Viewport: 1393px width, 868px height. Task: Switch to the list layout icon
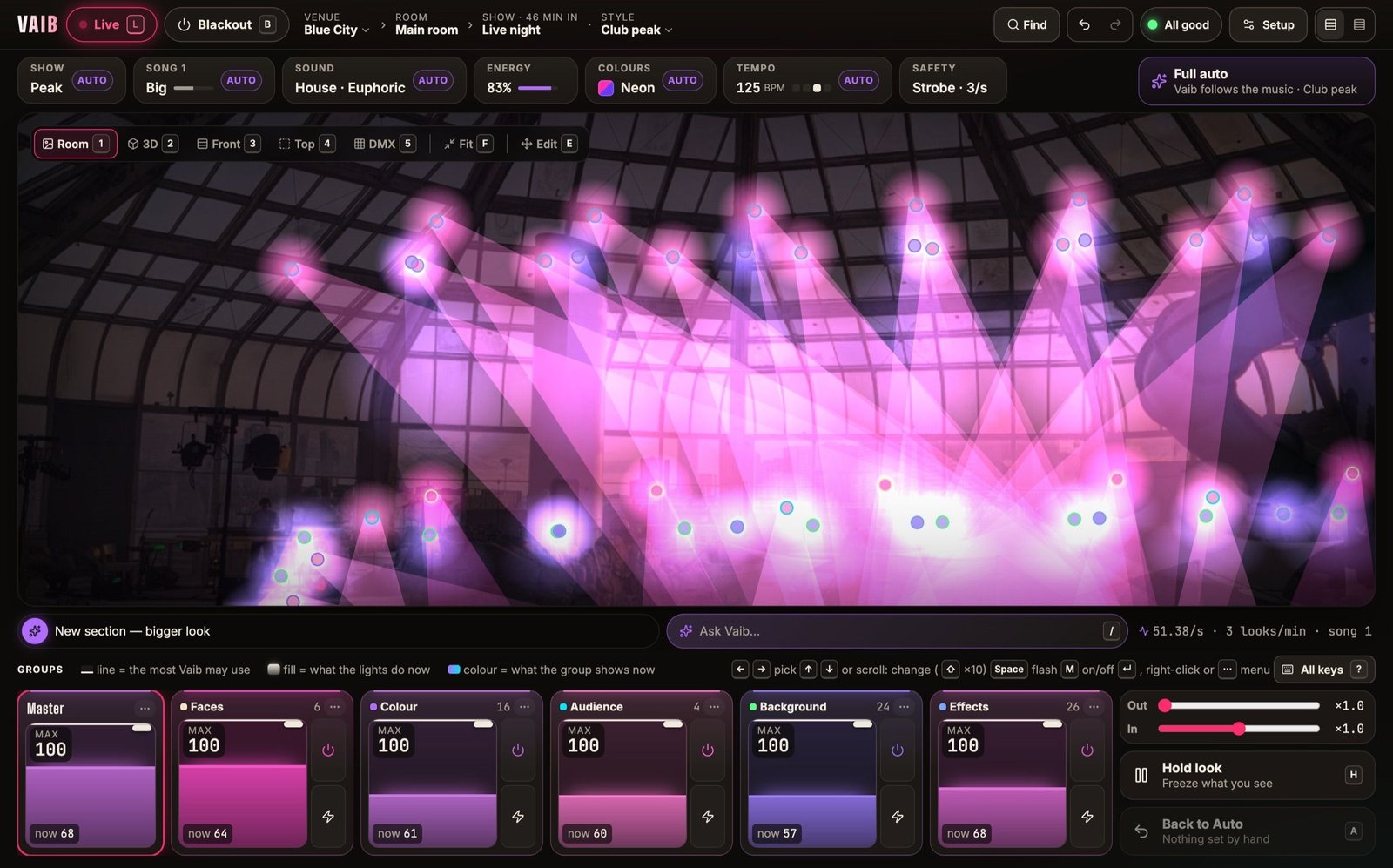1359,24
